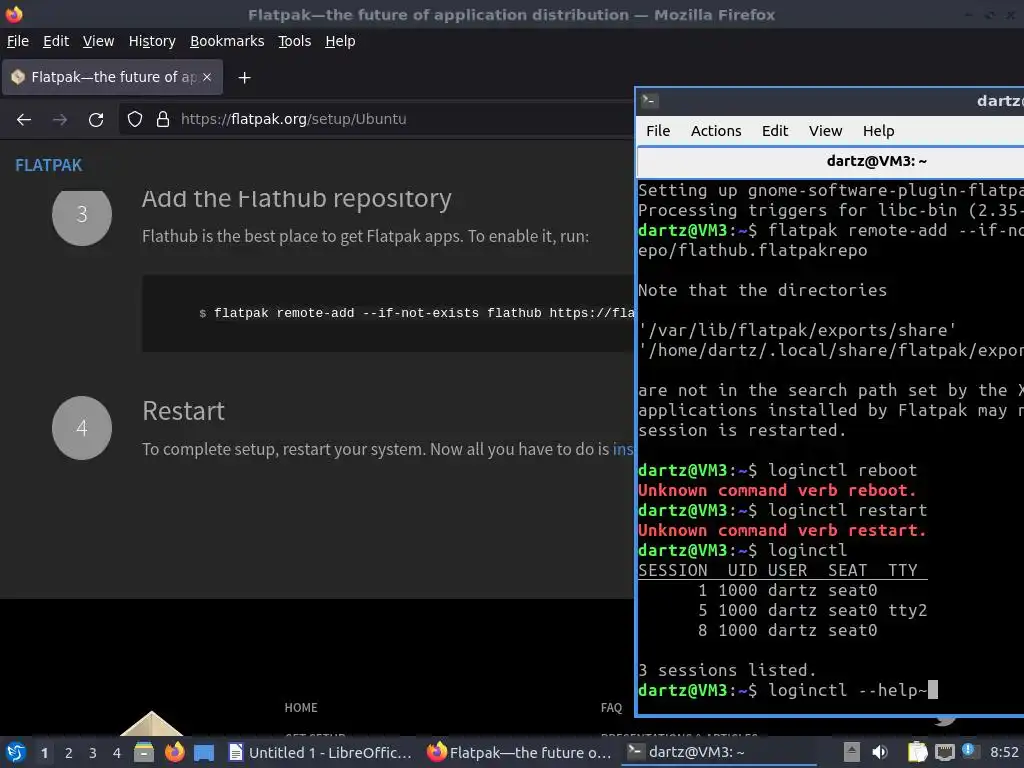Go back in Firefox
The height and width of the screenshot is (768, 1024).
pos(24,120)
